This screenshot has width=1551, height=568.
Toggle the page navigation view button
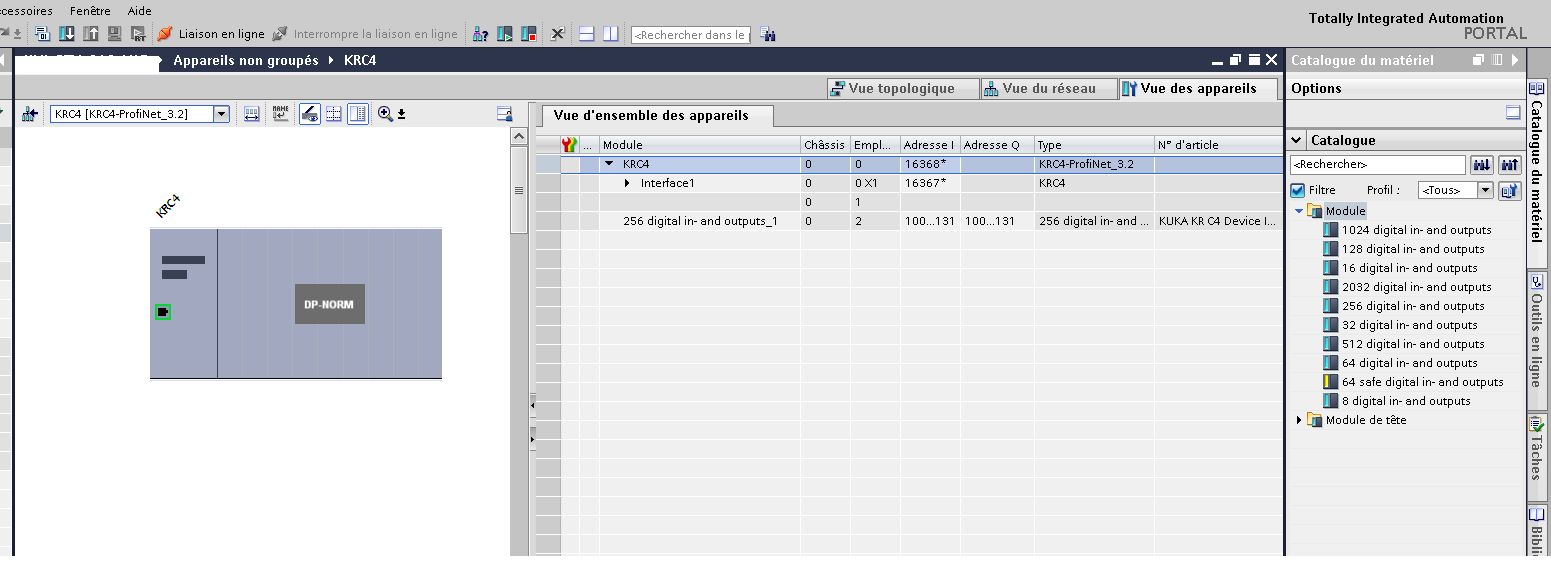pos(358,114)
